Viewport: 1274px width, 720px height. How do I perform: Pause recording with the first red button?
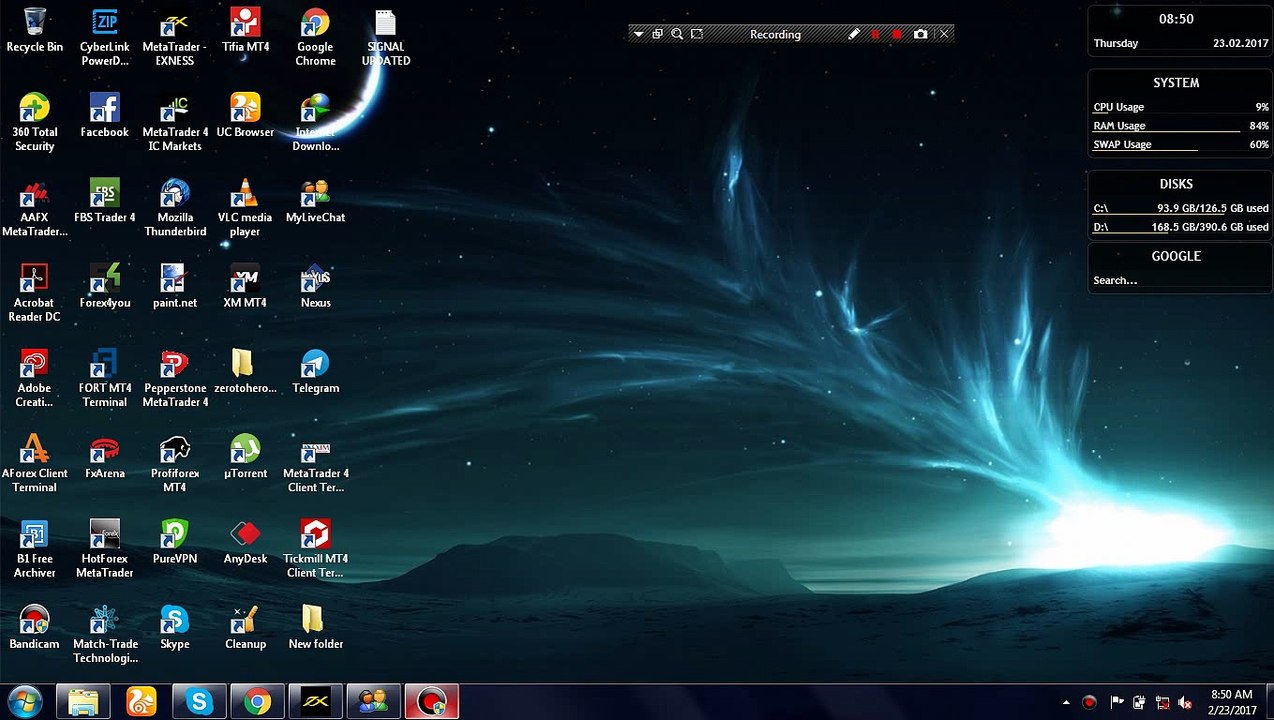pyautogui.click(x=875, y=34)
